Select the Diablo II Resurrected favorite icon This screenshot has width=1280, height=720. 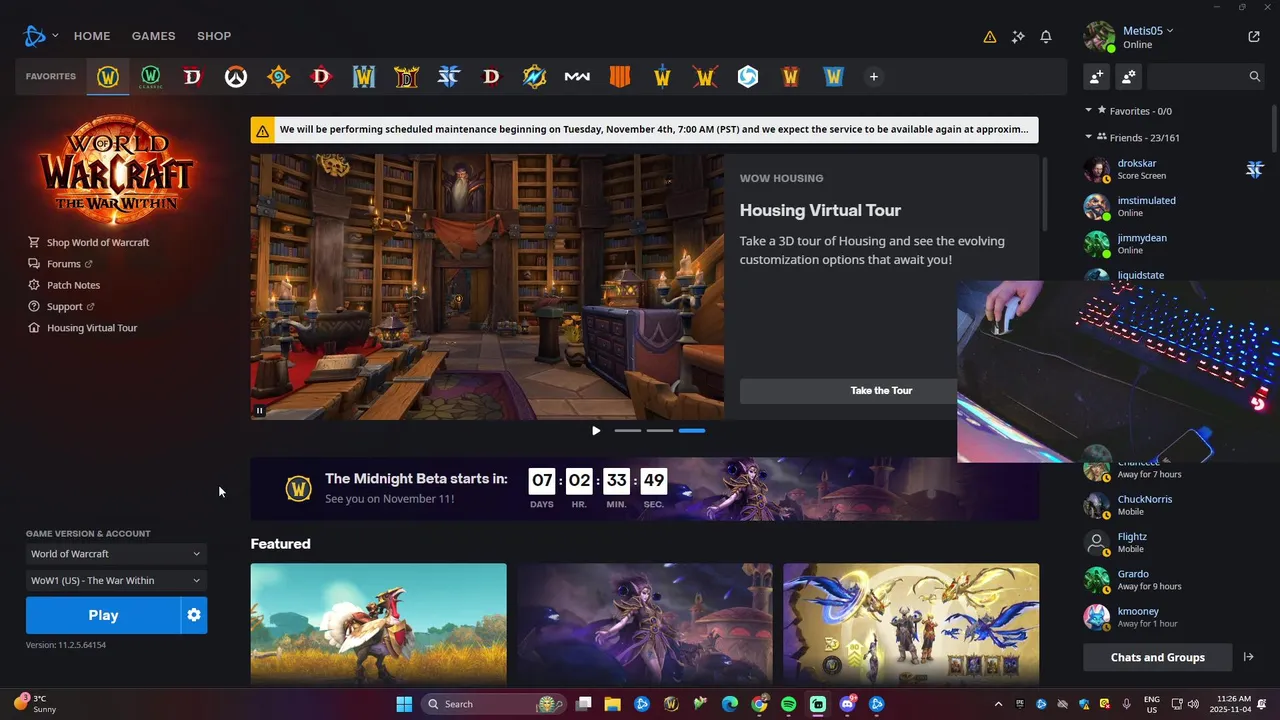407,77
